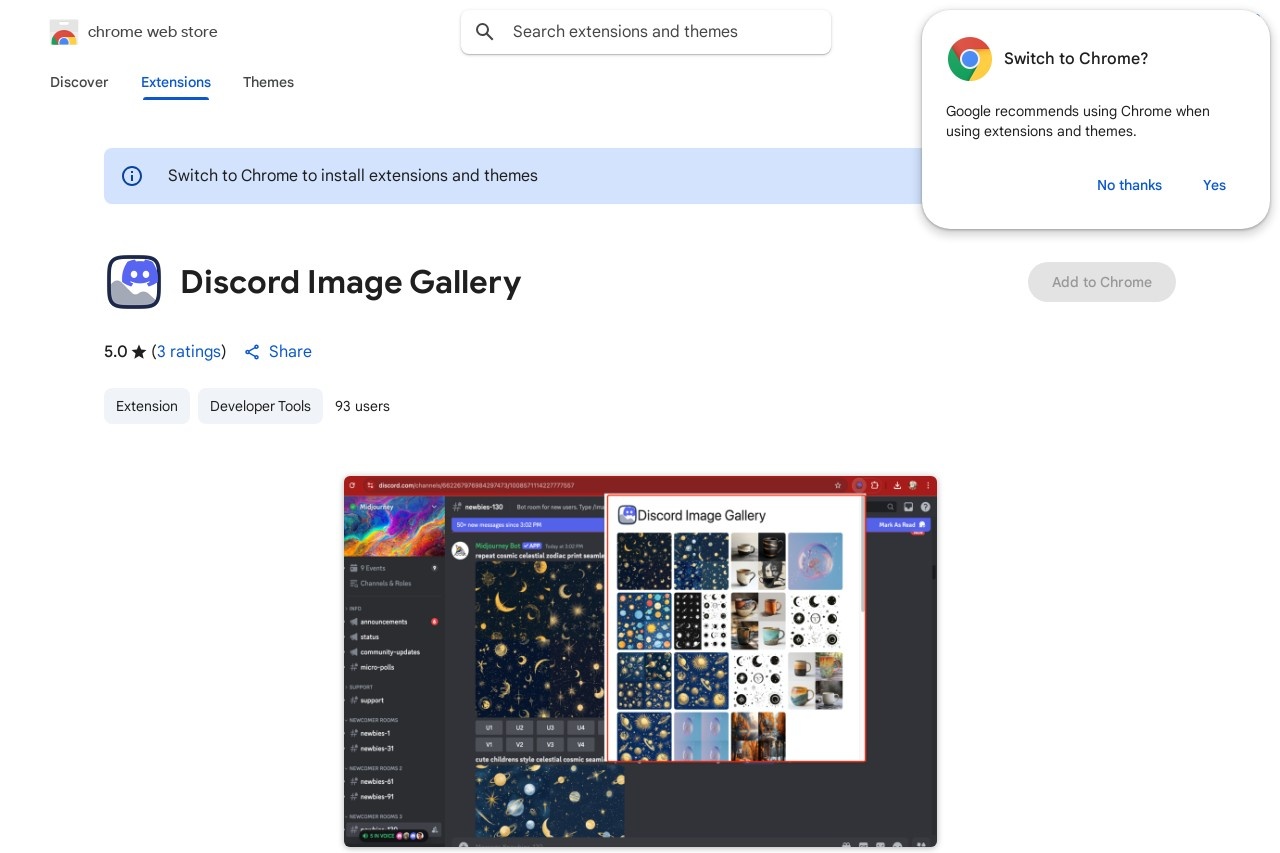Click the search magnifier icon
The image size is (1280, 853).
[x=485, y=32]
